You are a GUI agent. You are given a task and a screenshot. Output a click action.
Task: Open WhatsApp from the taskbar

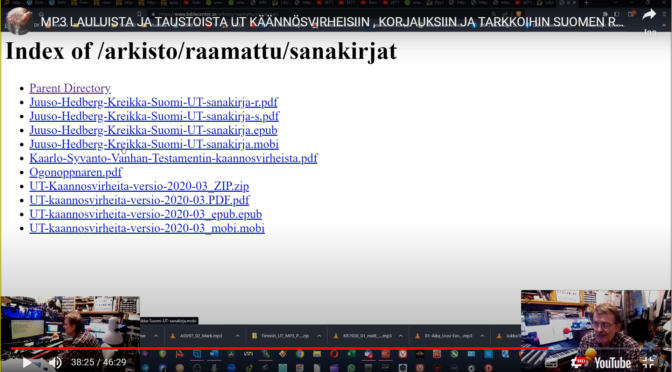click(x=351, y=368)
